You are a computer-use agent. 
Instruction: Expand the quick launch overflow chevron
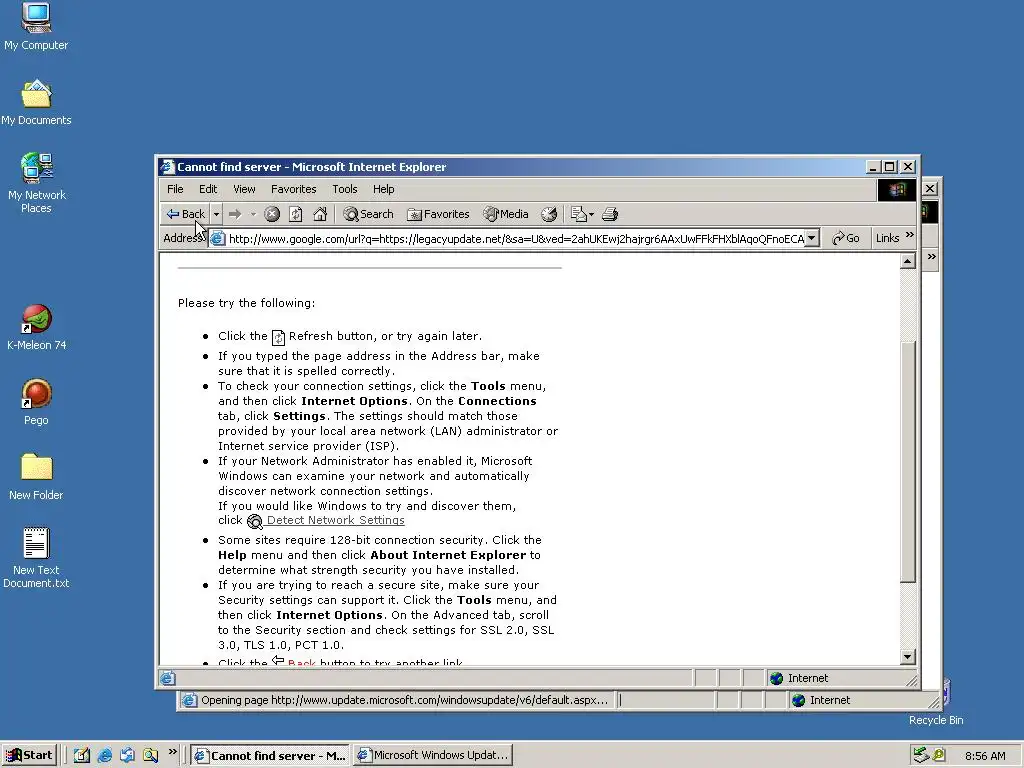coord(172,752)
